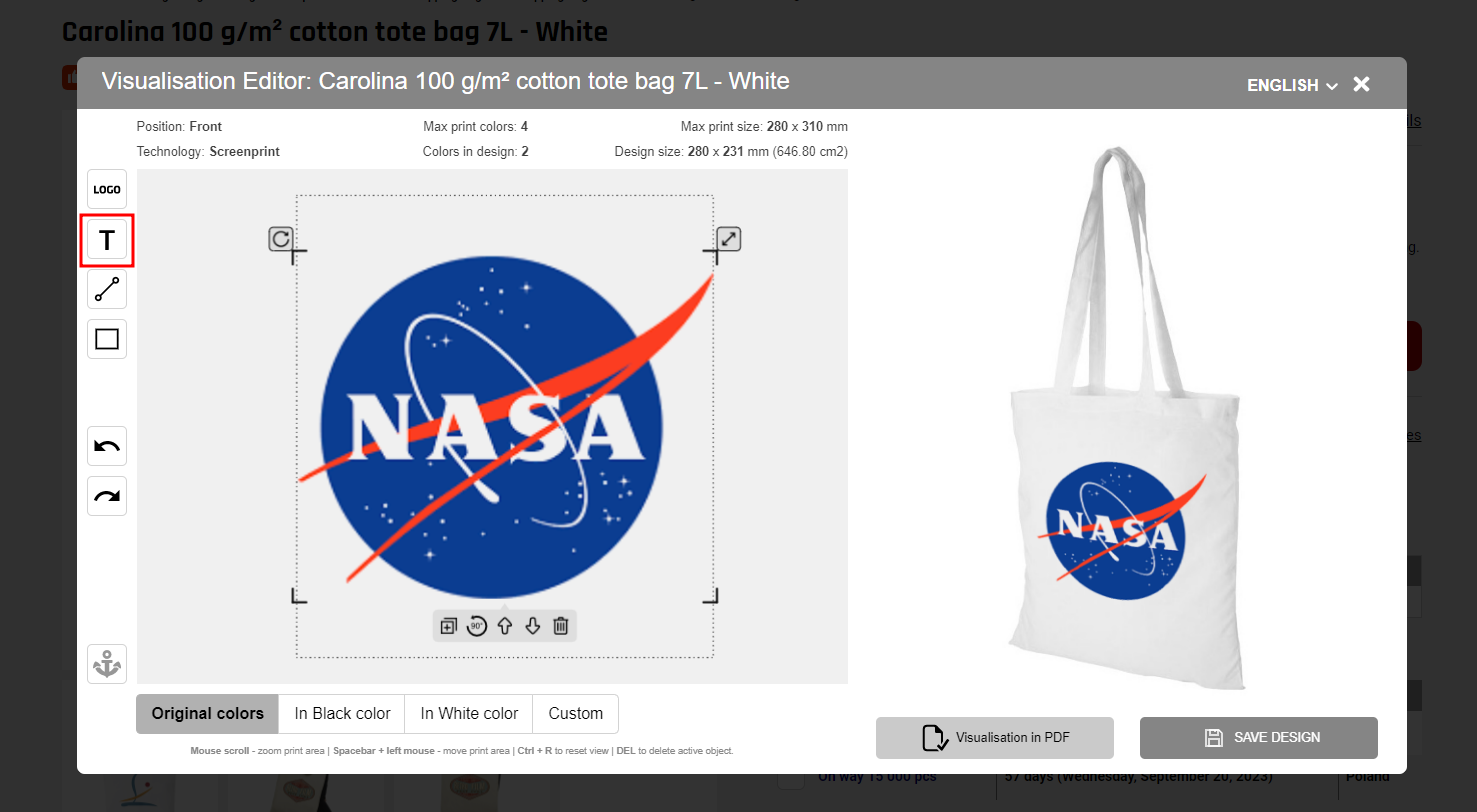Image resolution: width=1477 pixels, height=812 pixels.
Task: Switch to In White color mode
Action: tap(469, 714)
